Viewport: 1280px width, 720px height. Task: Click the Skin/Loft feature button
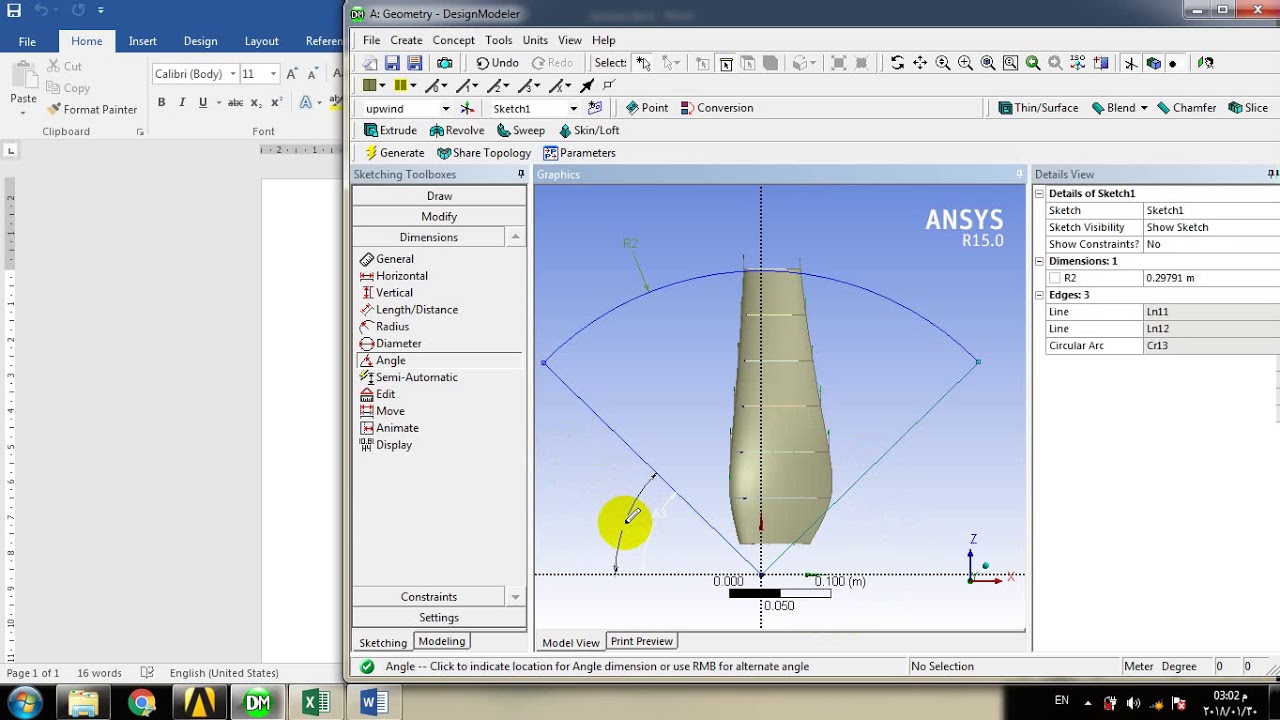(x=589, y=130)
